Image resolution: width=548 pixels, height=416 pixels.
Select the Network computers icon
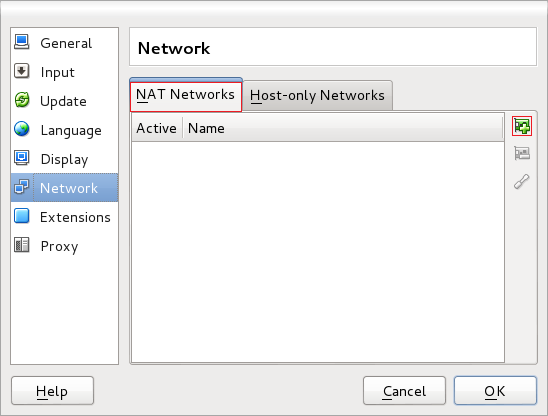tap(22, 187)
